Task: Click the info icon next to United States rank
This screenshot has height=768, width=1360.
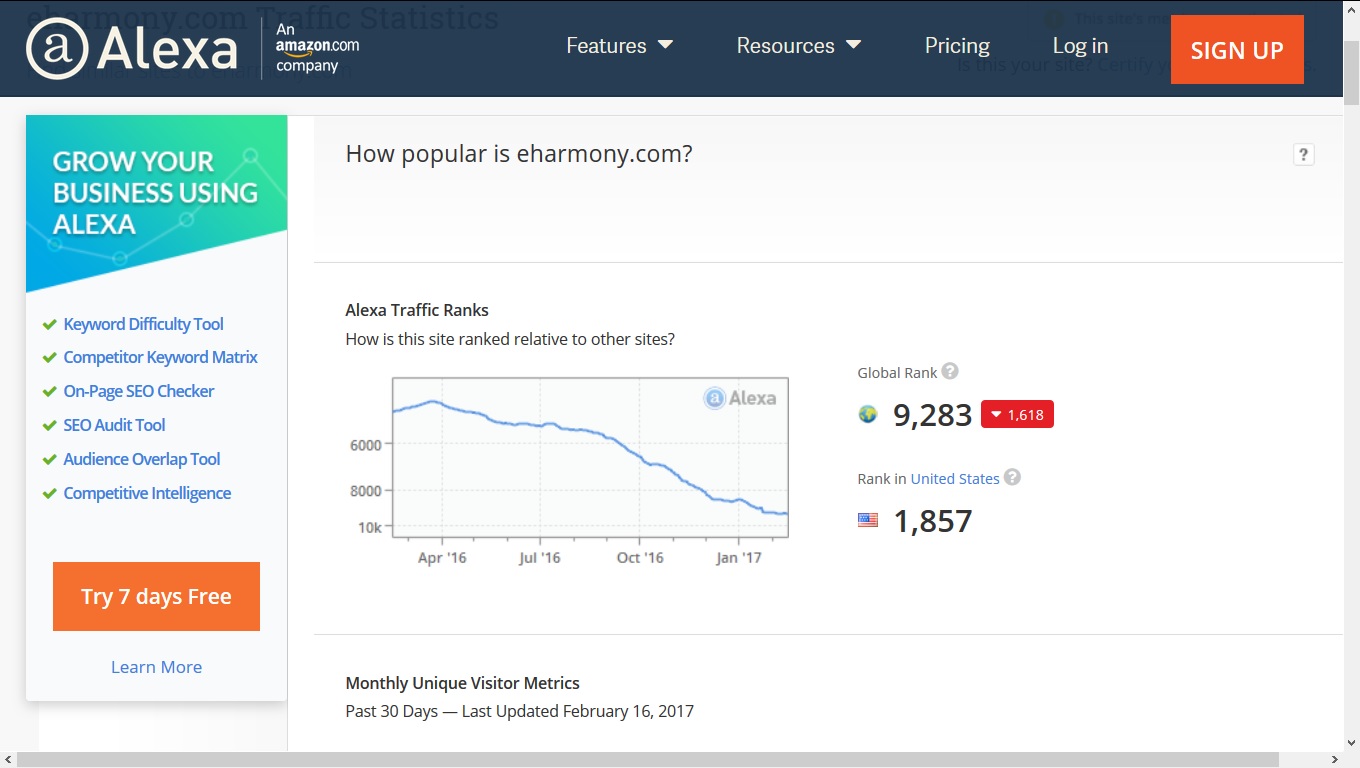Action: click(1012, 477)
